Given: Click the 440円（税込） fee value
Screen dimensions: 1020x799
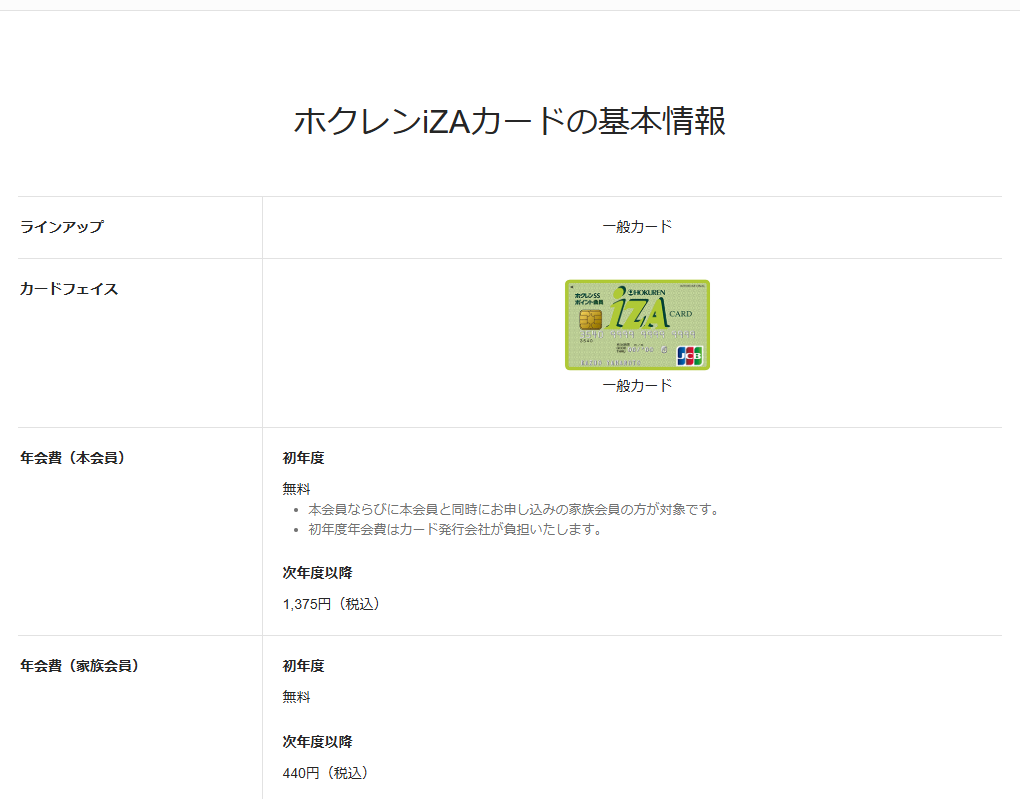Looking at the screenshot, I should point(327,773).
